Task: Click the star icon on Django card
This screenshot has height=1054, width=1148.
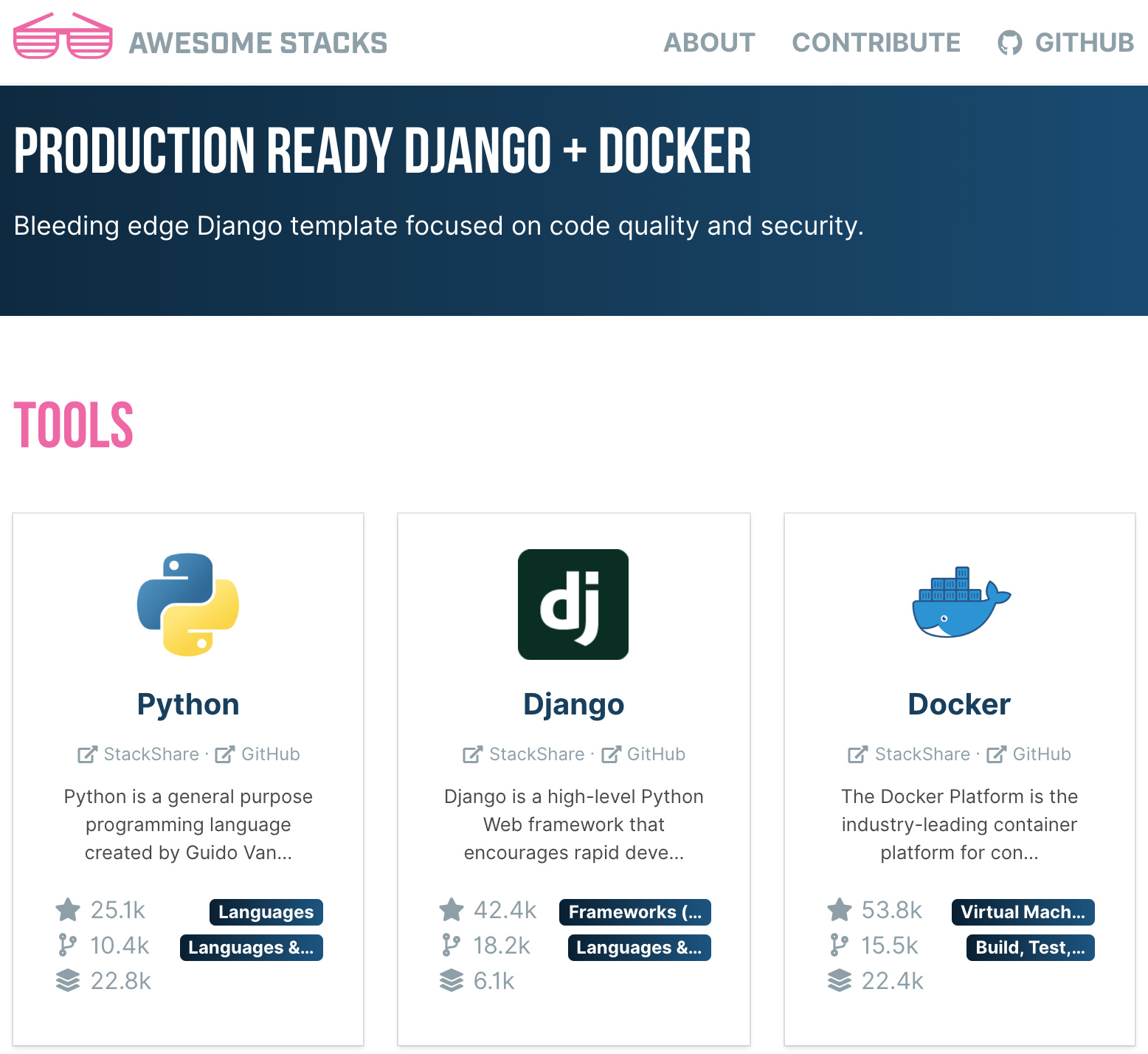Action: [452, 909]
